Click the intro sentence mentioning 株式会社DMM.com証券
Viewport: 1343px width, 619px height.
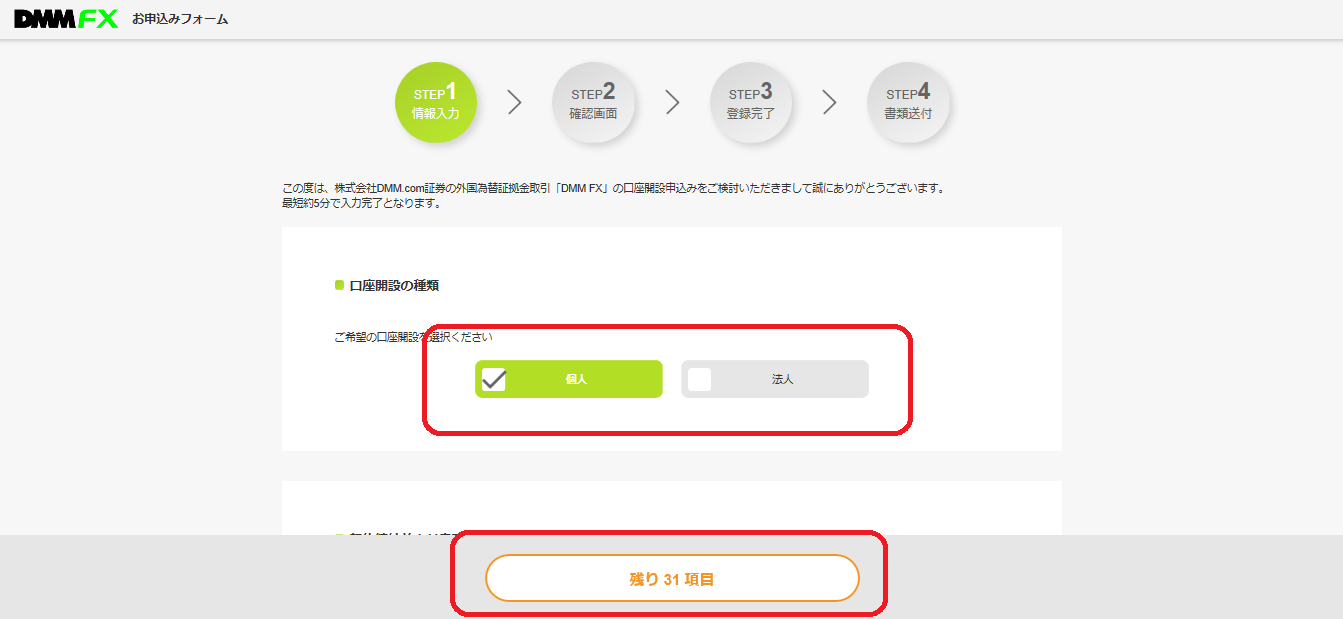(614, 188)
